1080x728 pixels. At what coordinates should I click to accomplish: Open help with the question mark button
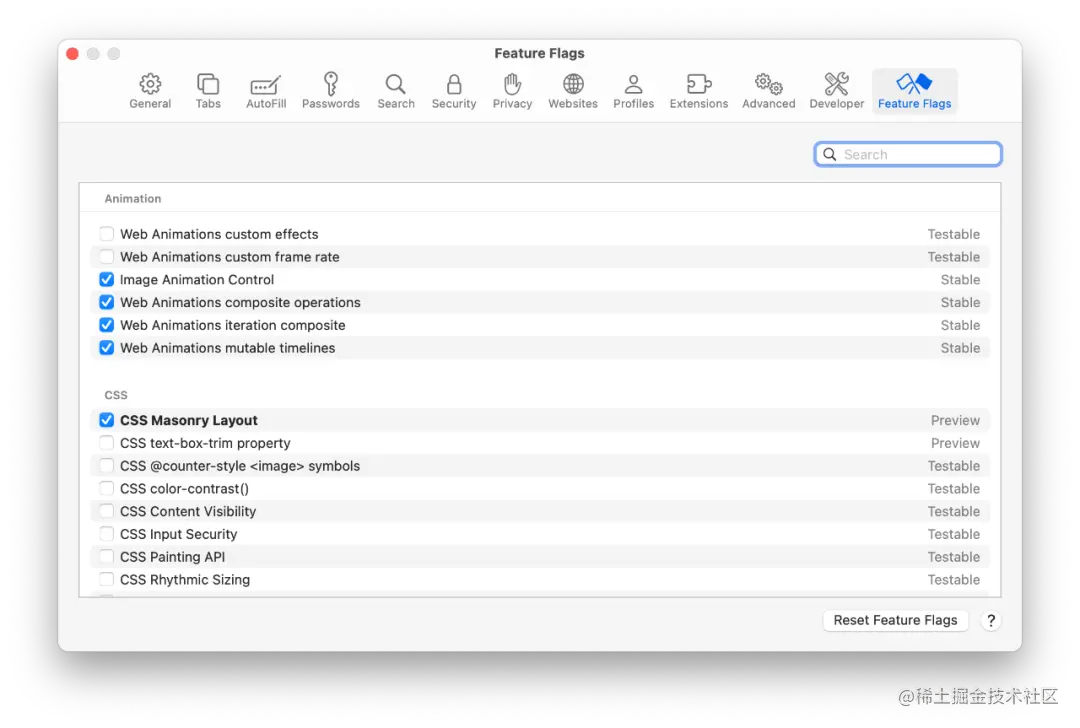tap(990, 621)
